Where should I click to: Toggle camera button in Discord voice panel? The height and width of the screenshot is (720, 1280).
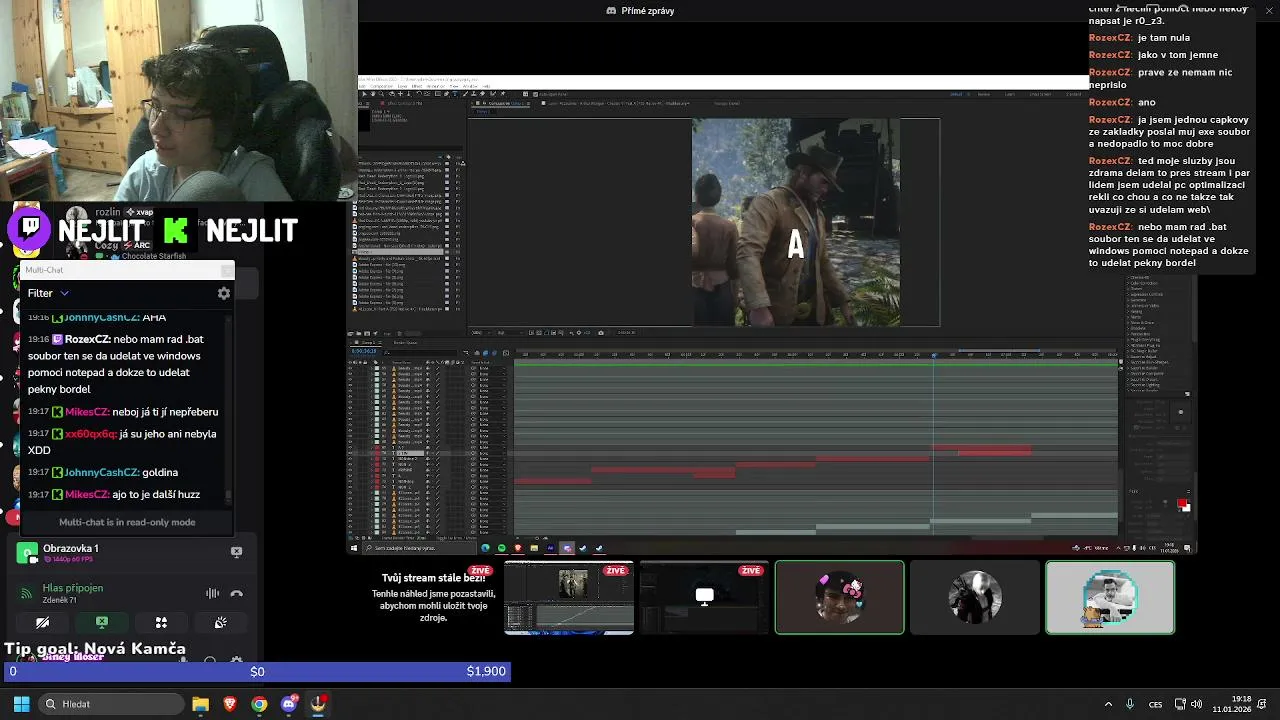43,622
